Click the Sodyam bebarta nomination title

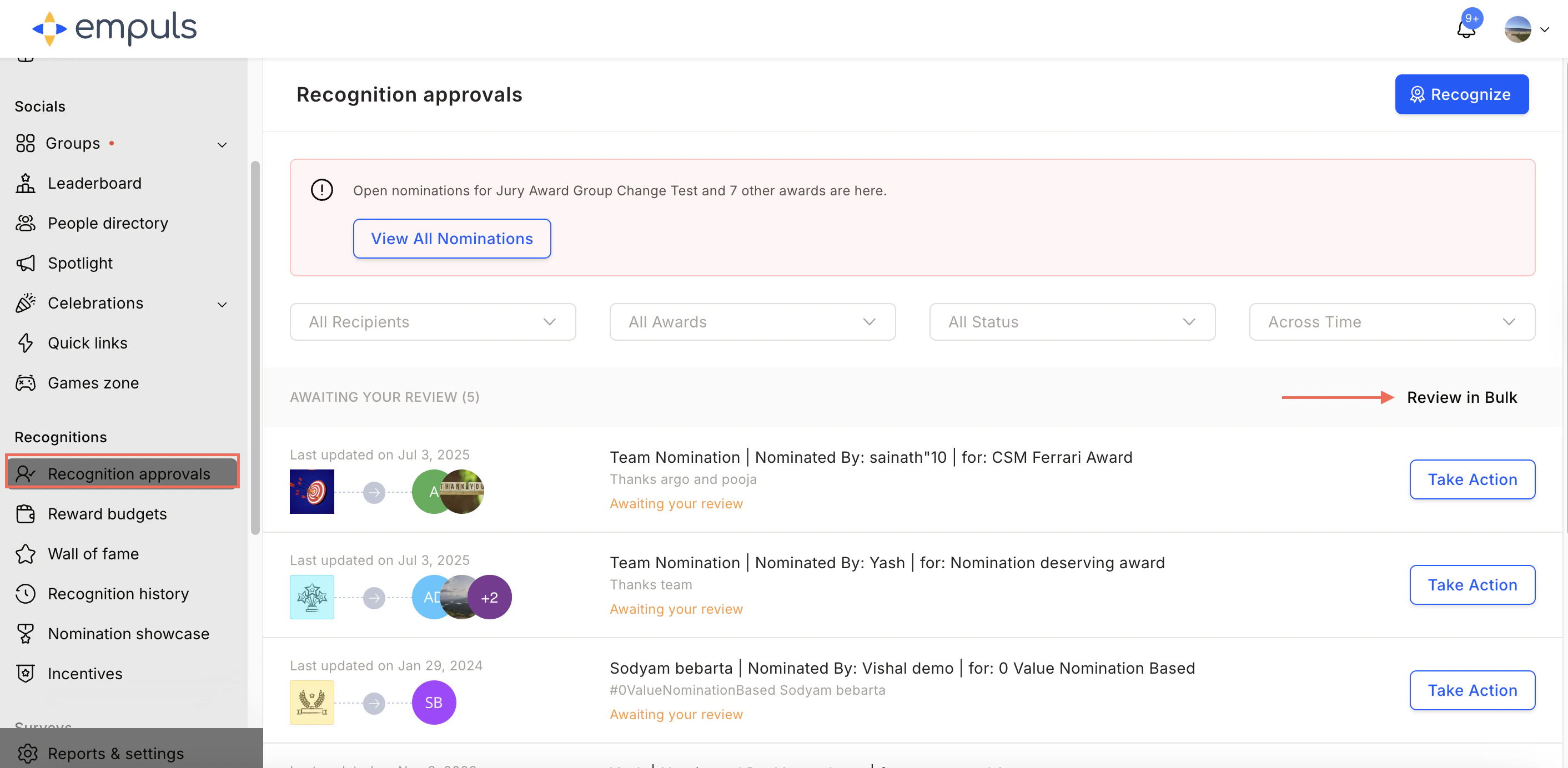(x=902, y=668)
